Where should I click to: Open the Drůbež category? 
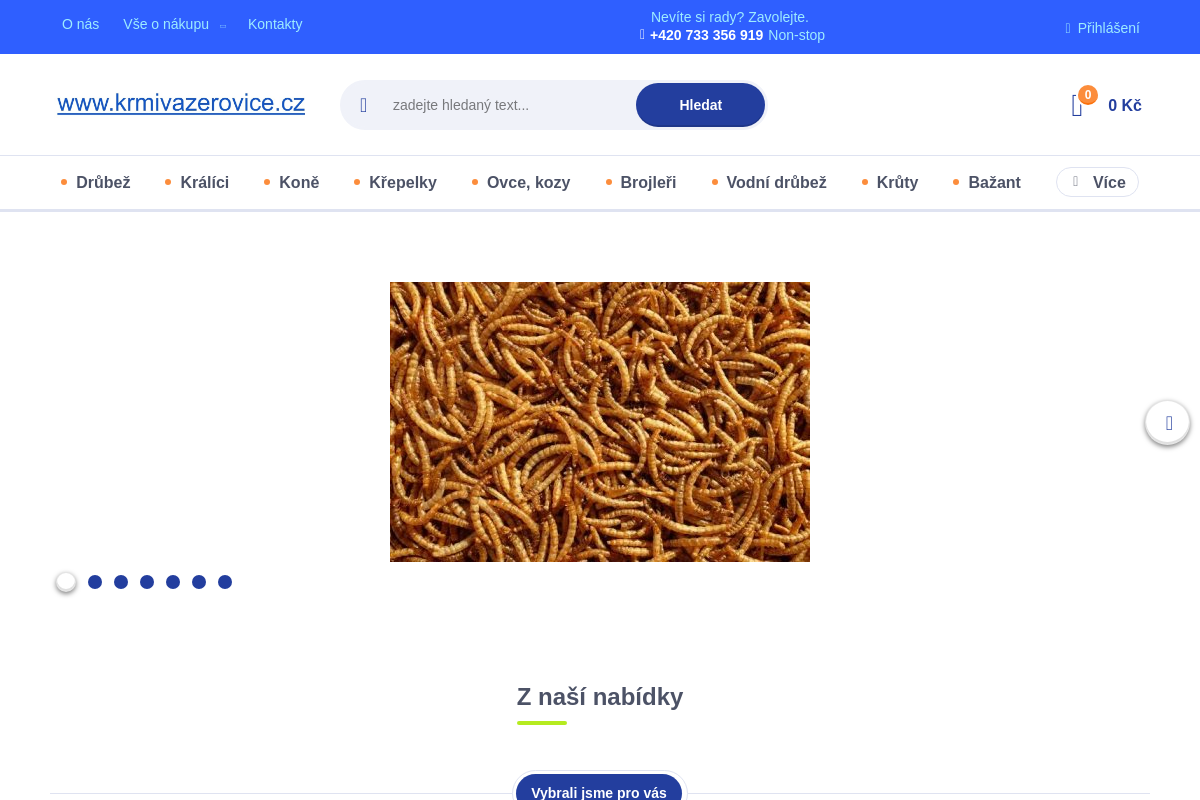tap(103, 182)
